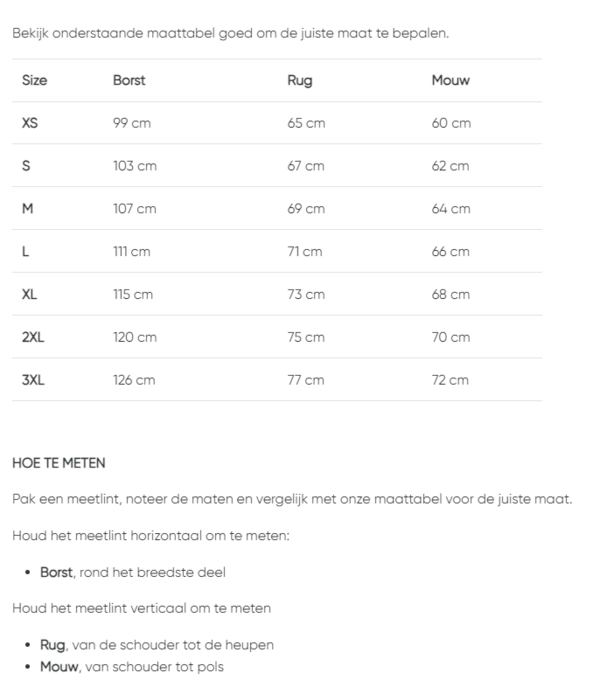This screenshot has width=600, height=700.
Task: Click the Size column header
Action: (x=34, y=80)
